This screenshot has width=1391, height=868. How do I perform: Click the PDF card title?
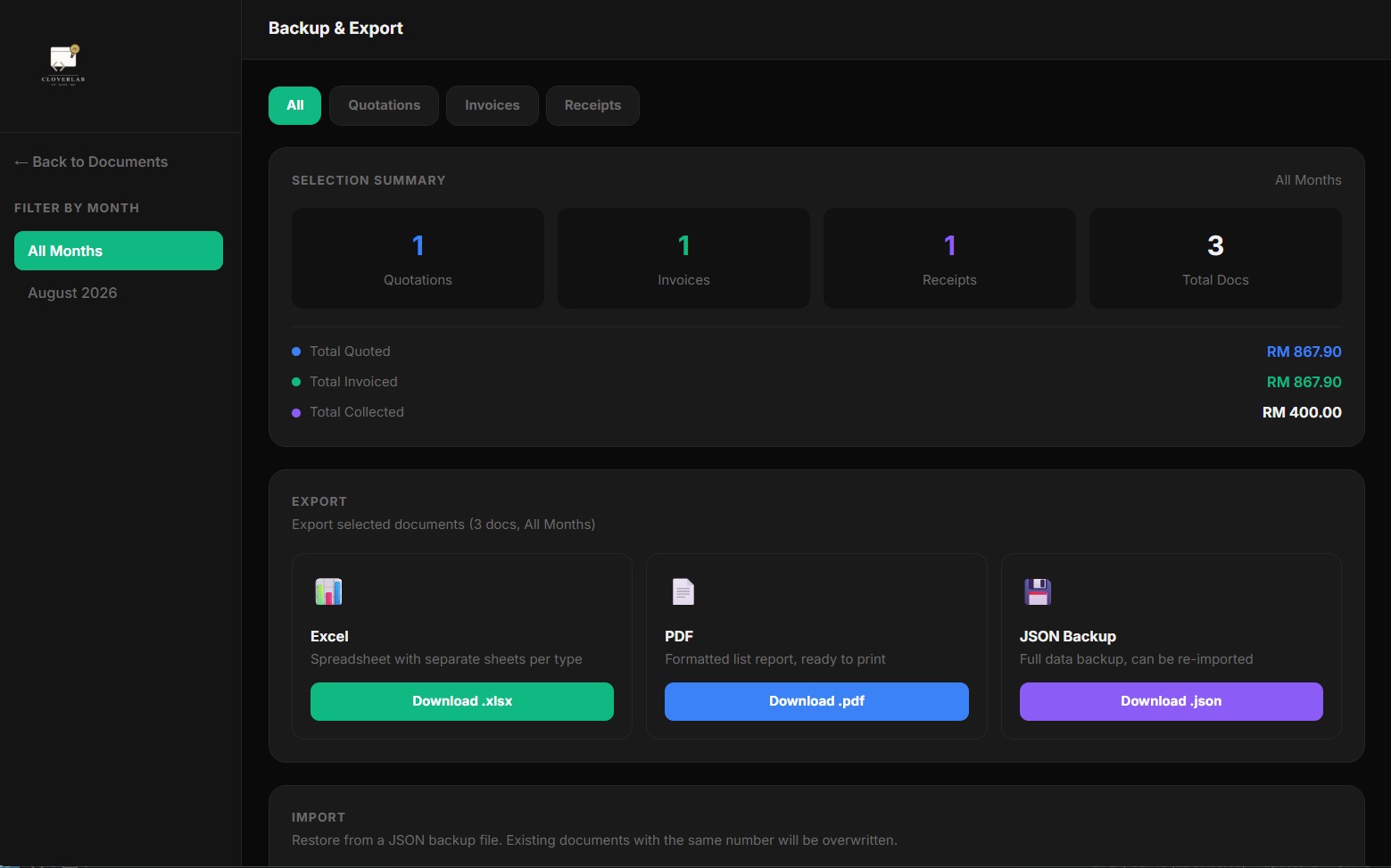(x=679, y=636)
